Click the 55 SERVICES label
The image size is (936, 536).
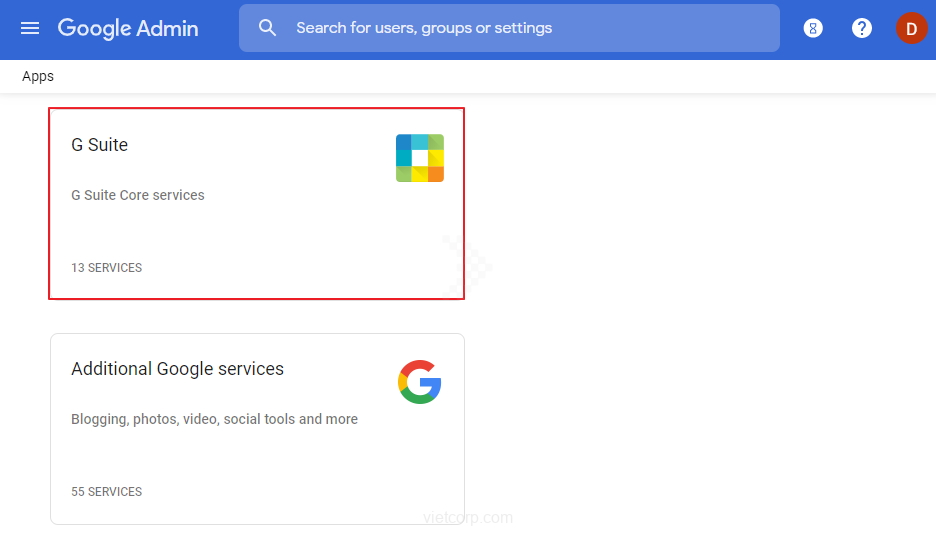[x=106, y=492]
